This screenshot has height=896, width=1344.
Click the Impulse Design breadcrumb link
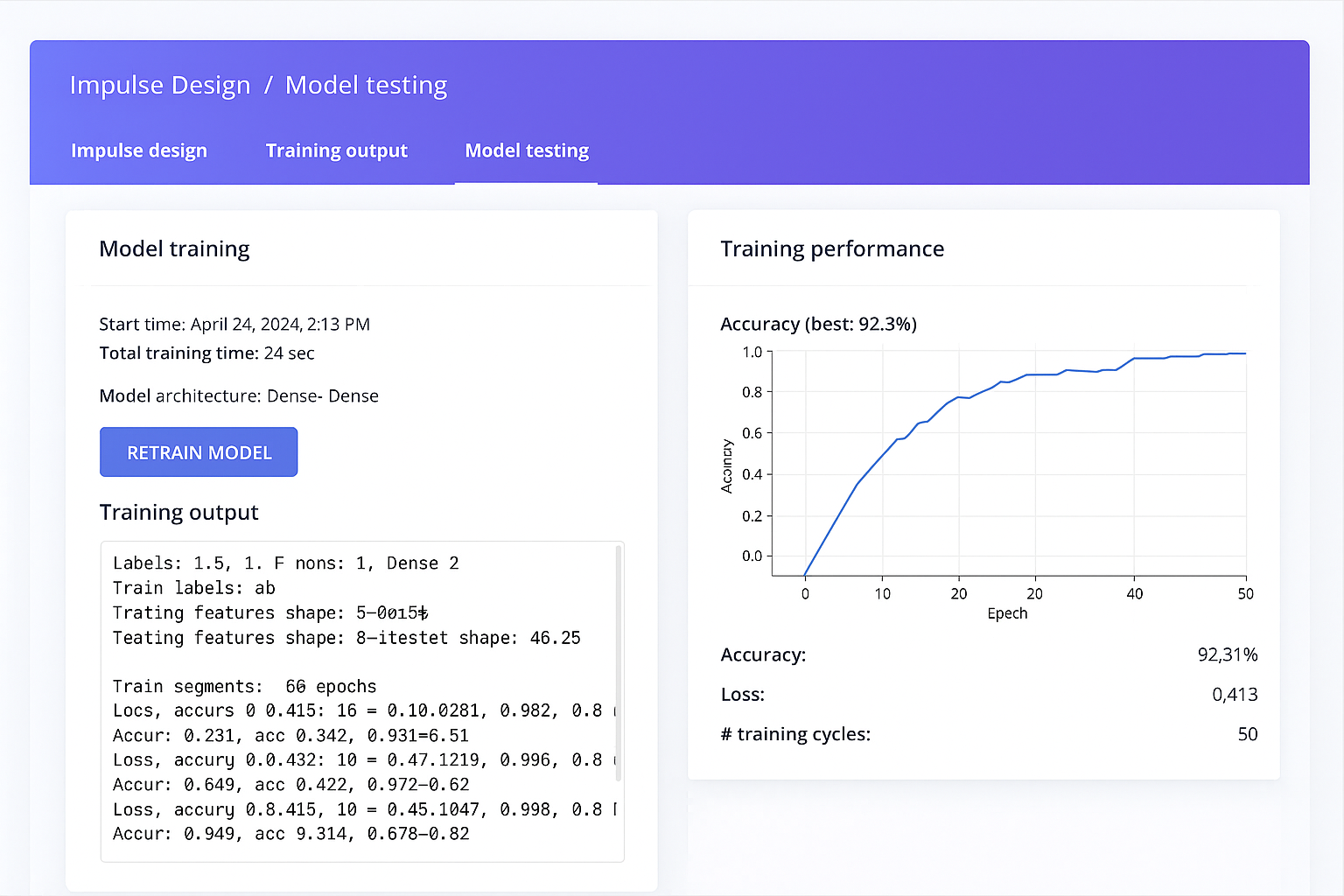click(x=160, y=85)
